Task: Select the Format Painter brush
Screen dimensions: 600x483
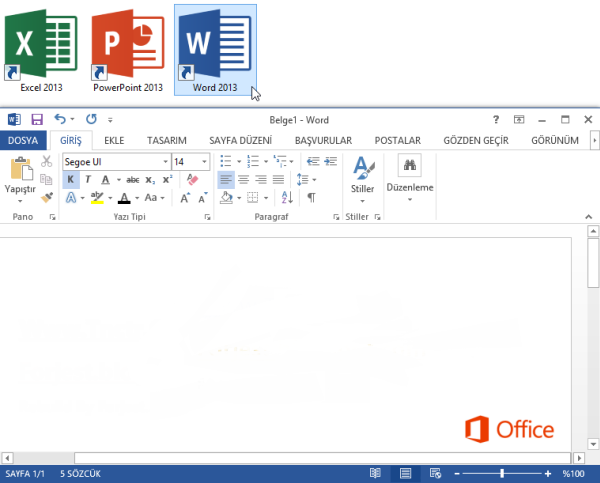Action: pos(47,197)
